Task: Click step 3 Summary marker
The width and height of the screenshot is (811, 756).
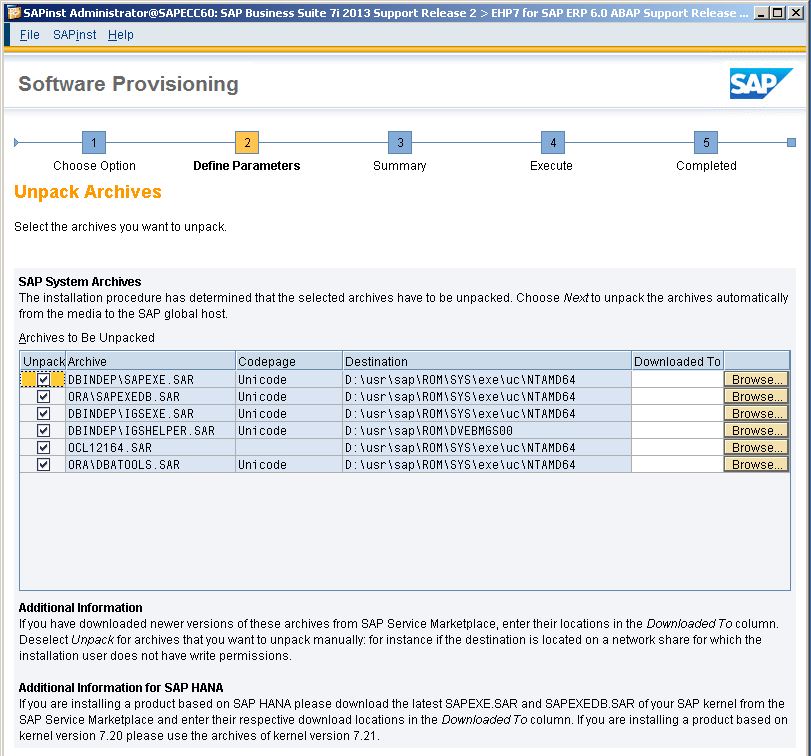Action: point(400,143)
